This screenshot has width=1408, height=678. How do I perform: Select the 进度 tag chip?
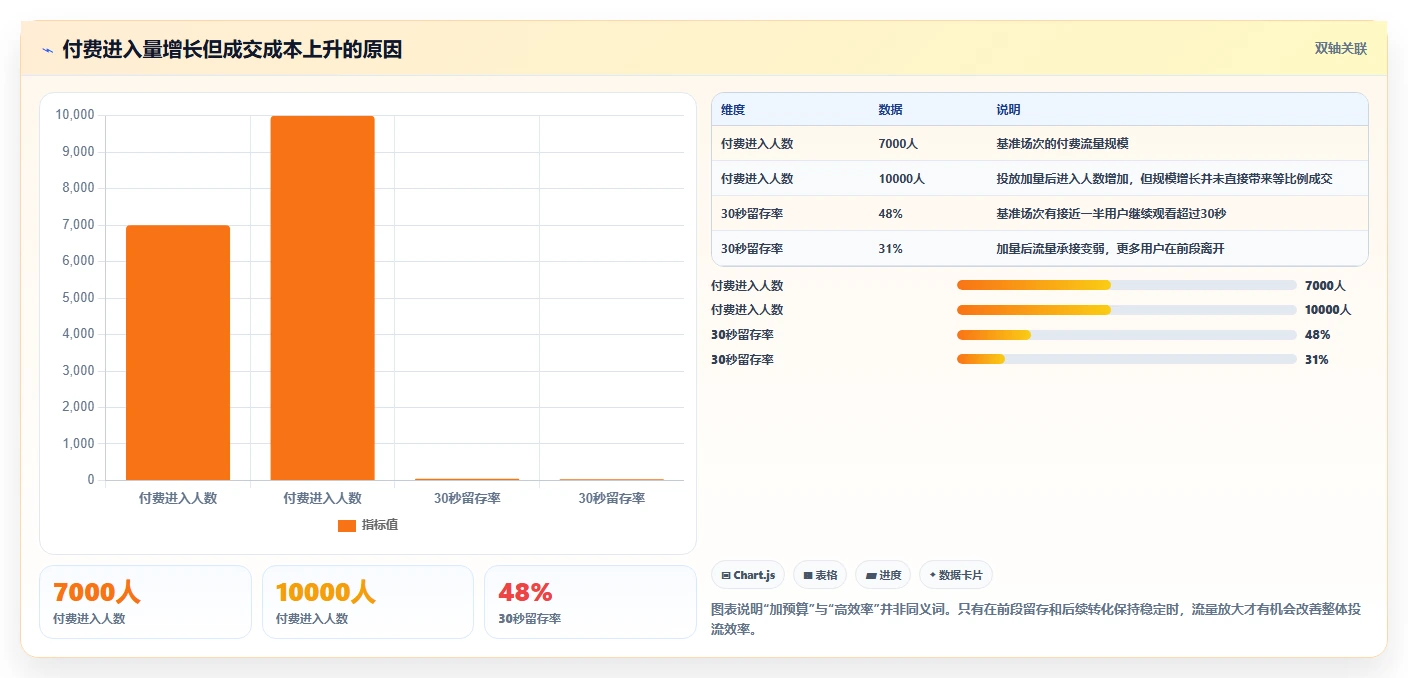(x=883, y=575)
